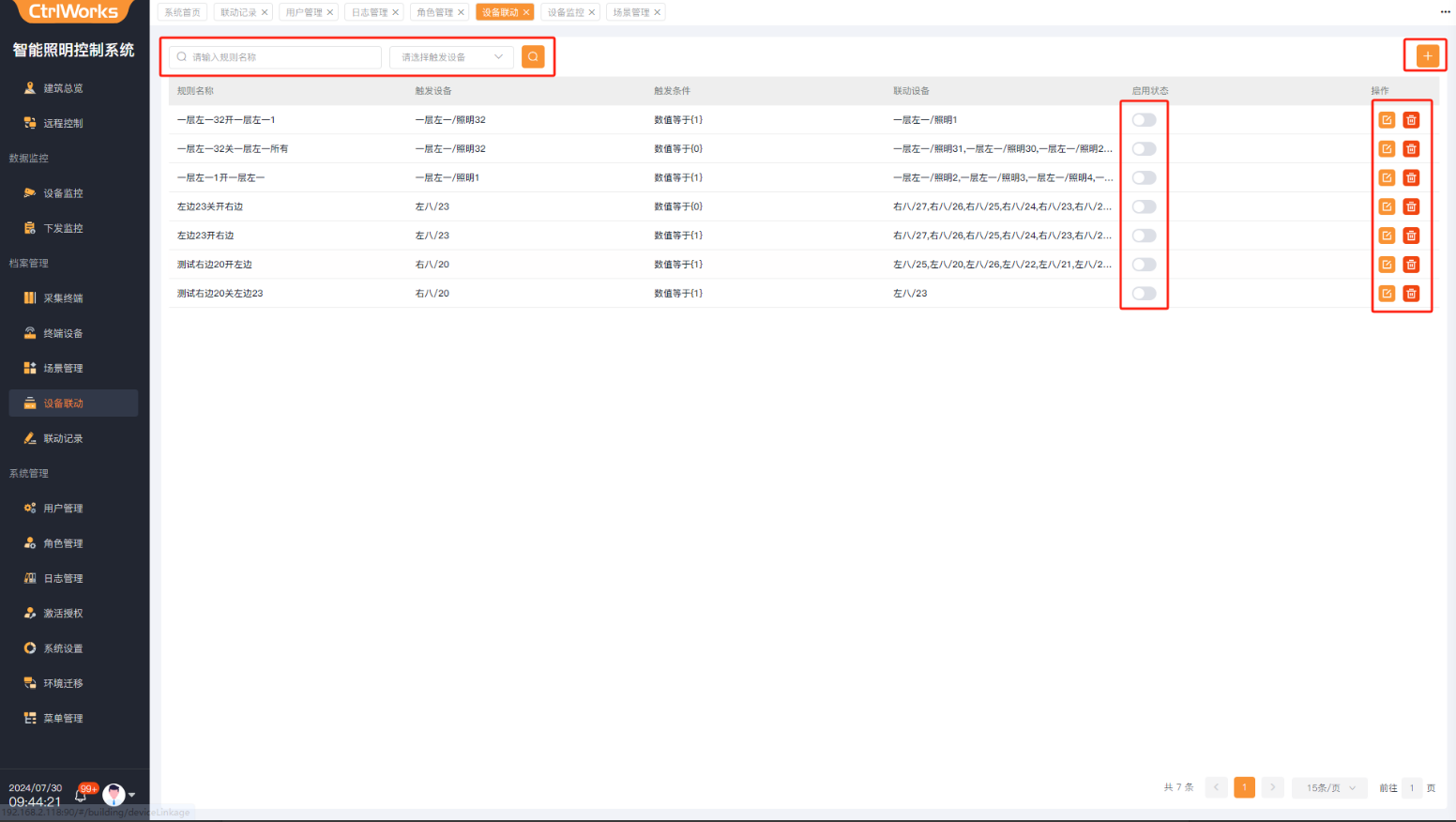Screen dimensions: 1456x822
Task: Enable the 一层左一32开一层左一1 rule toggle
Action: [1144, 120]
